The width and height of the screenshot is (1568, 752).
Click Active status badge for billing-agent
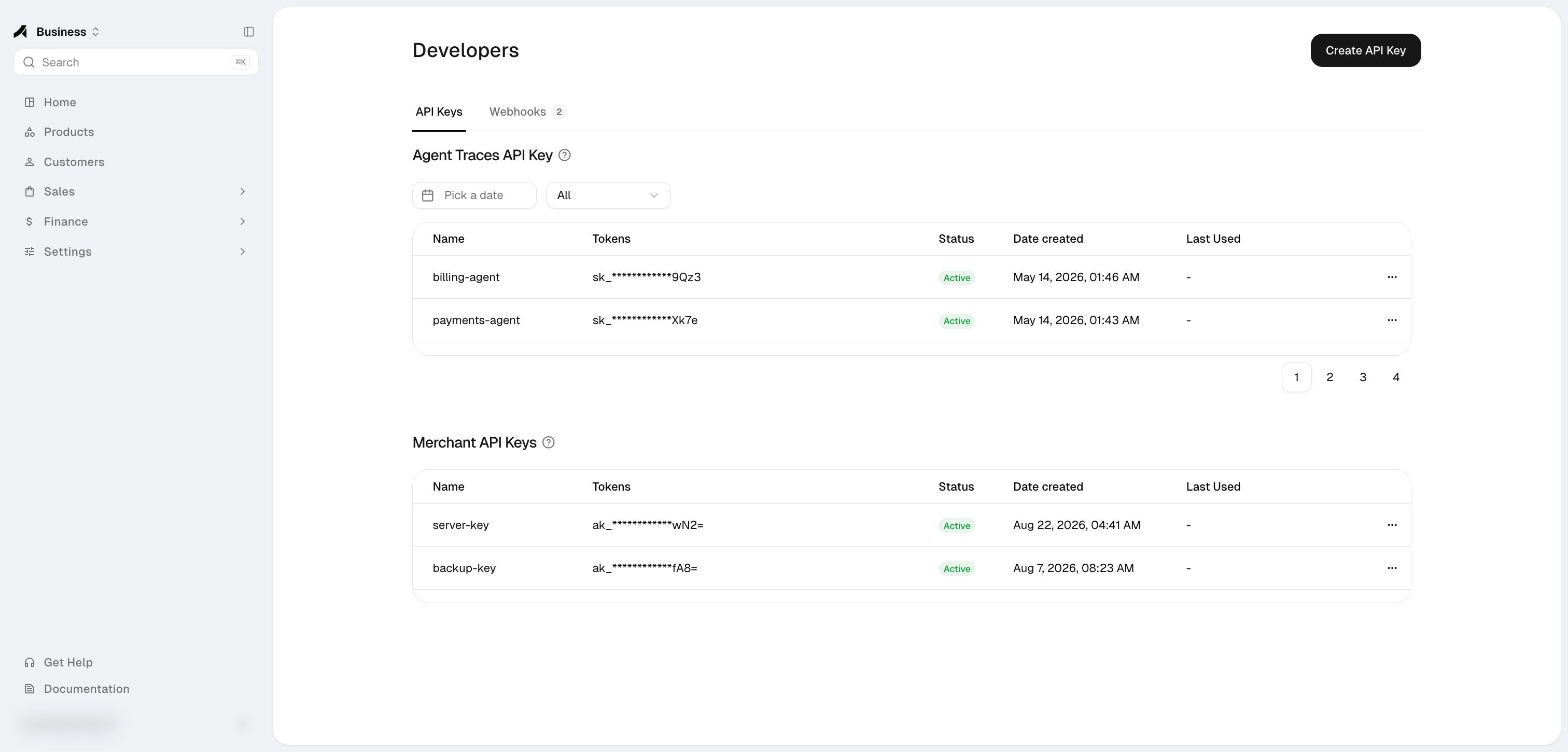point(956,277)
